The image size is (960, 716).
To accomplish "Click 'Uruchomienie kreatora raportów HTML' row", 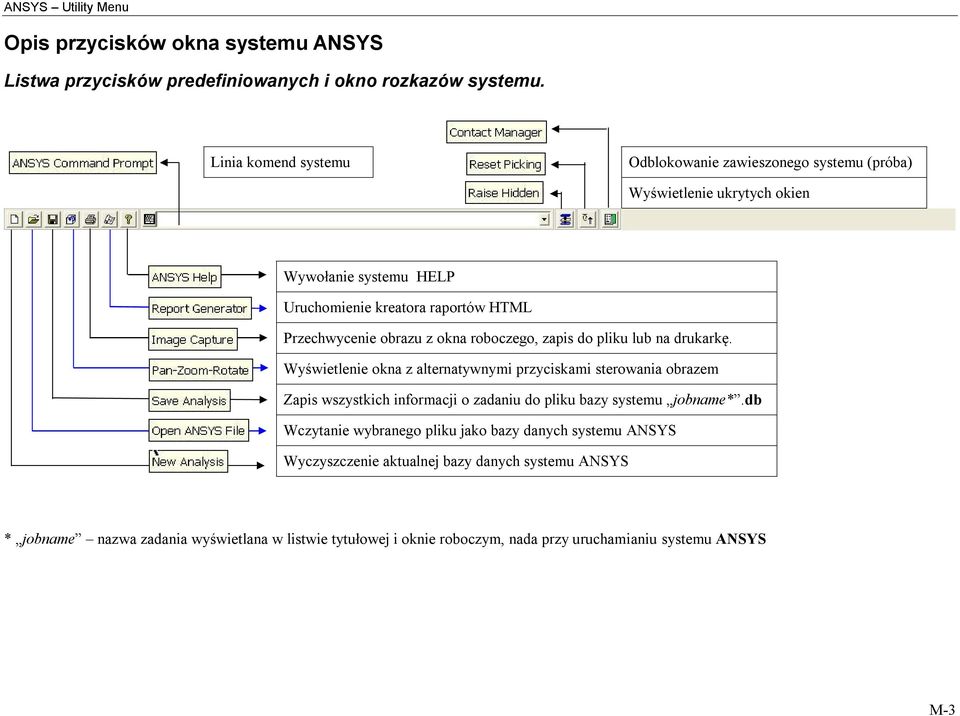I will [x=527, y=307].
